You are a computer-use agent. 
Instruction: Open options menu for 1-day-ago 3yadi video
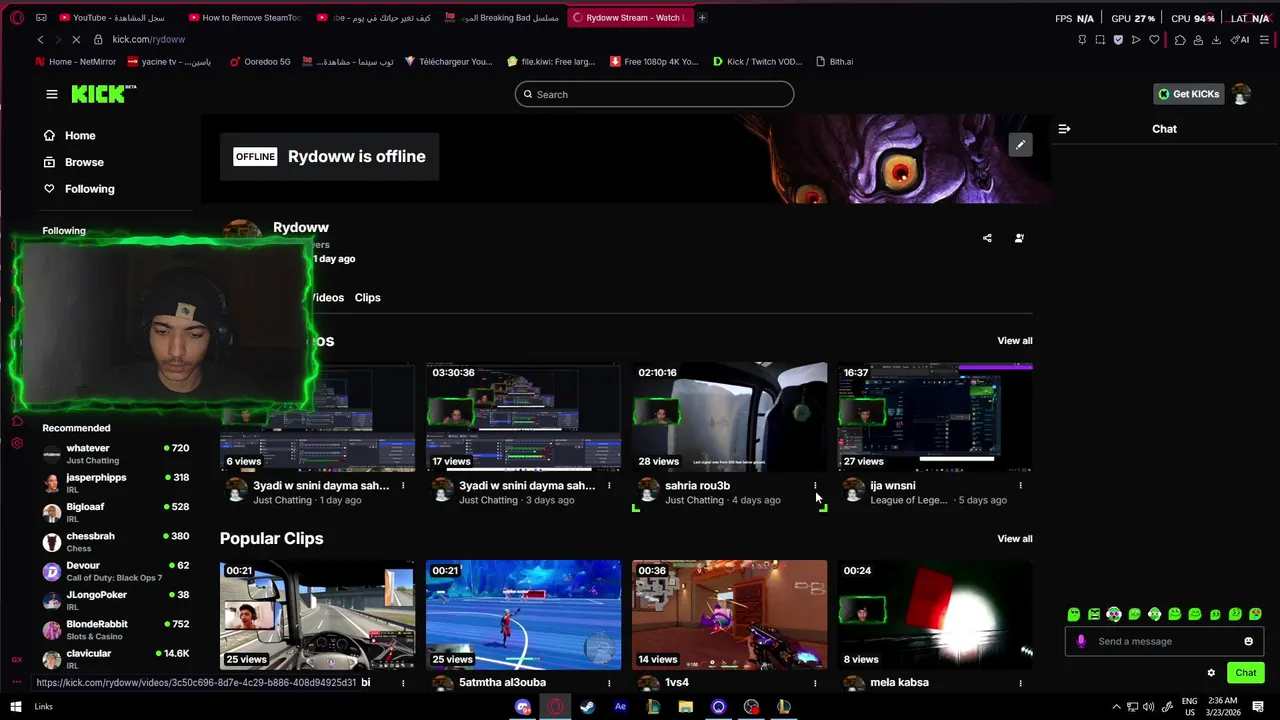[403, 486]
